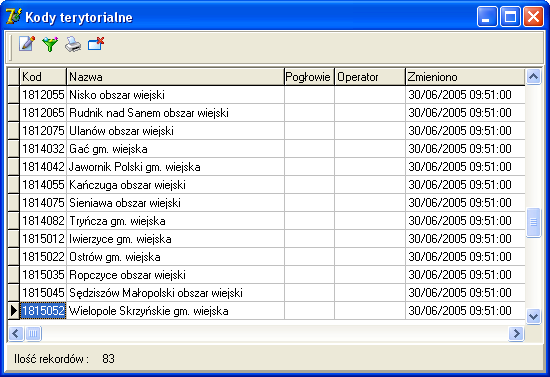Click 'Tryńcza gm. wiejska' name cell
Screen dimensions: 550x377
coord(175,221)
